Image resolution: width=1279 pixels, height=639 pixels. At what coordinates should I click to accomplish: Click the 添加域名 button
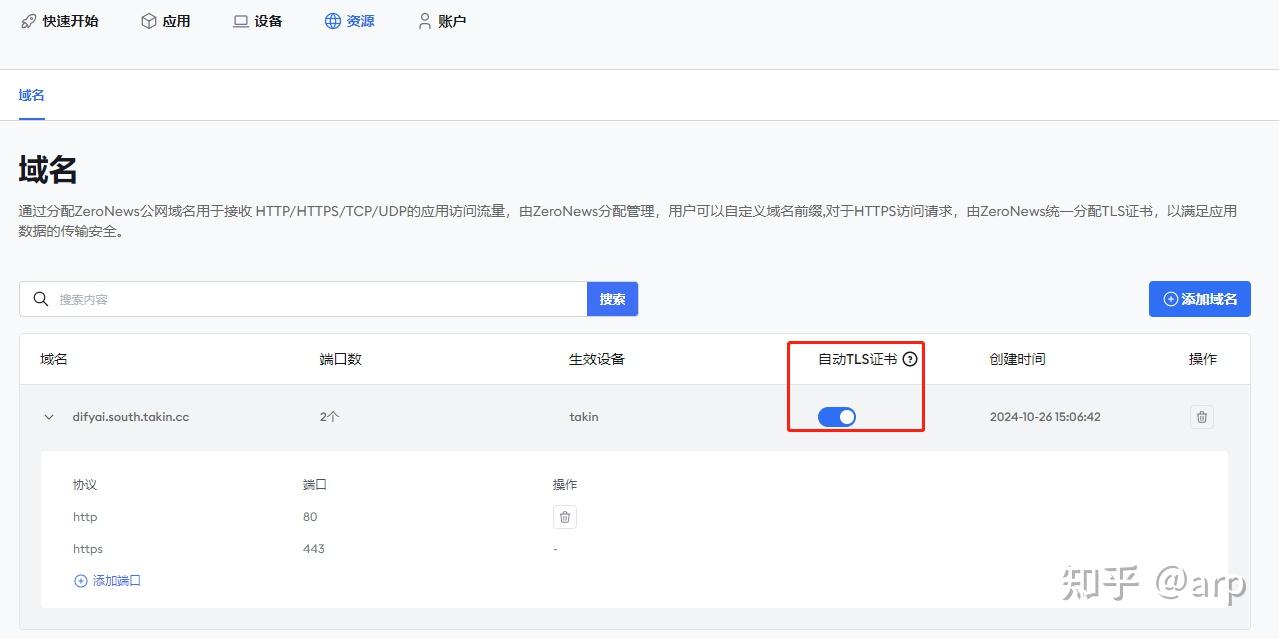click(1200, 299)
